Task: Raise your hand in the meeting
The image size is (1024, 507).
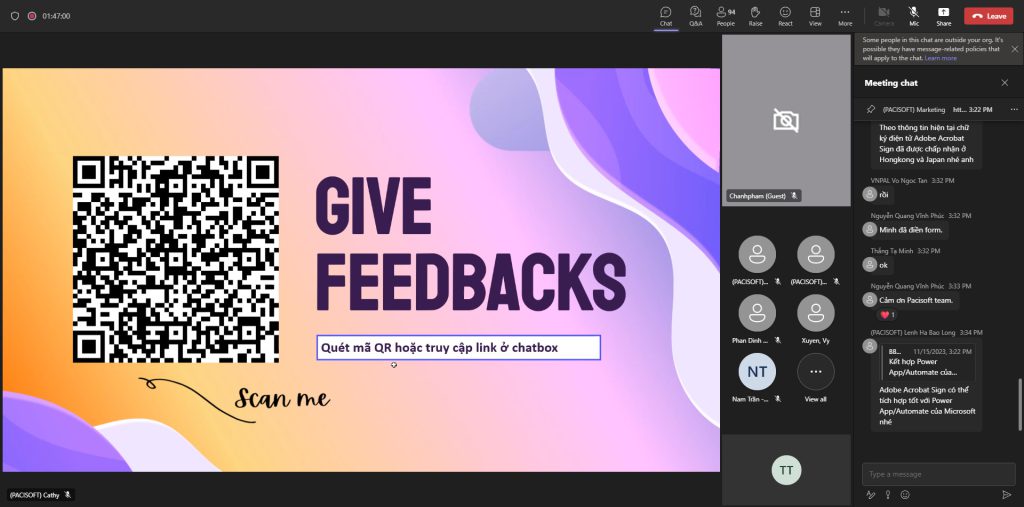Action: coord(756,16)
